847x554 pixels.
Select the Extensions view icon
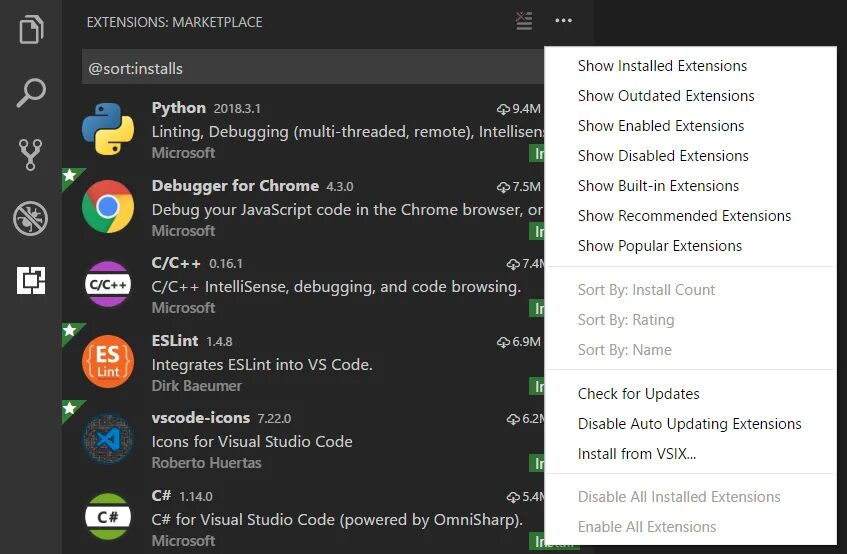(32, 282)
